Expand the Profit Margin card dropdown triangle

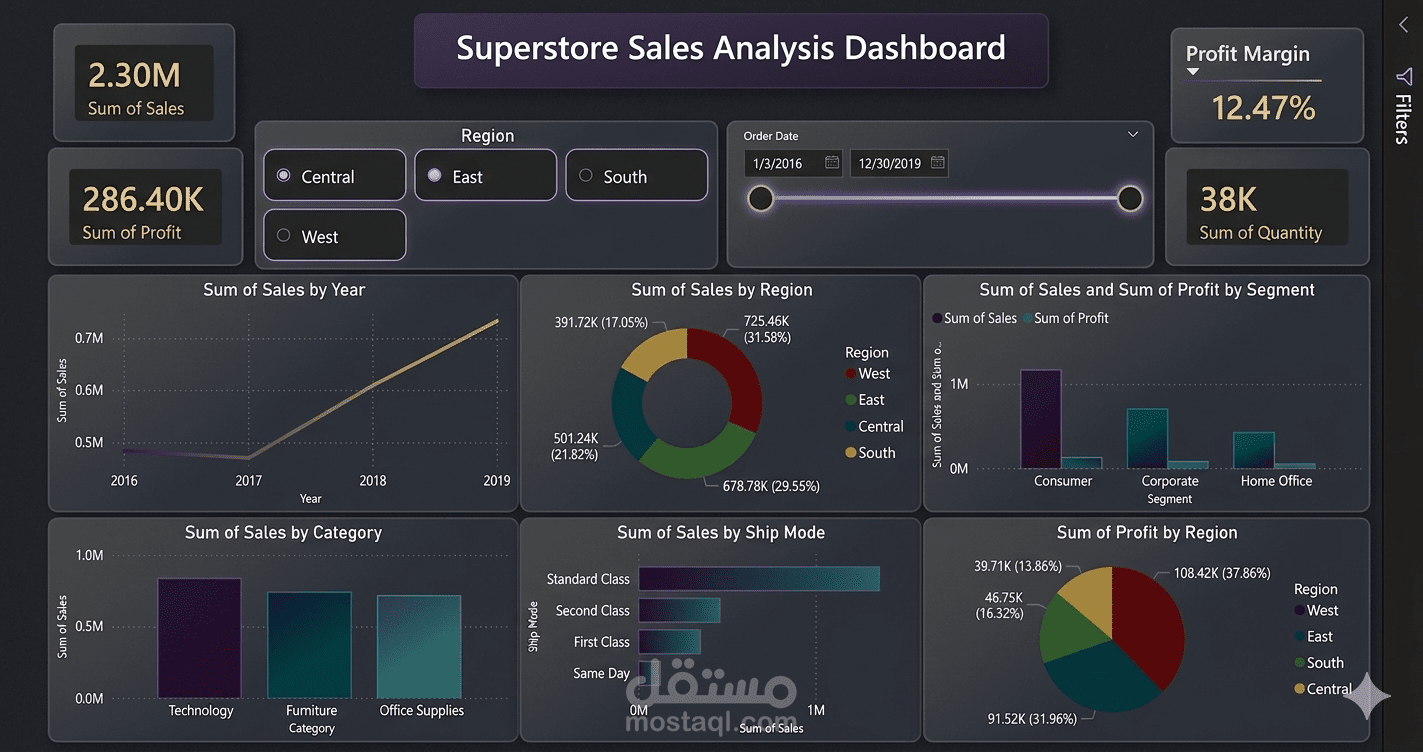coord(1192,72)
